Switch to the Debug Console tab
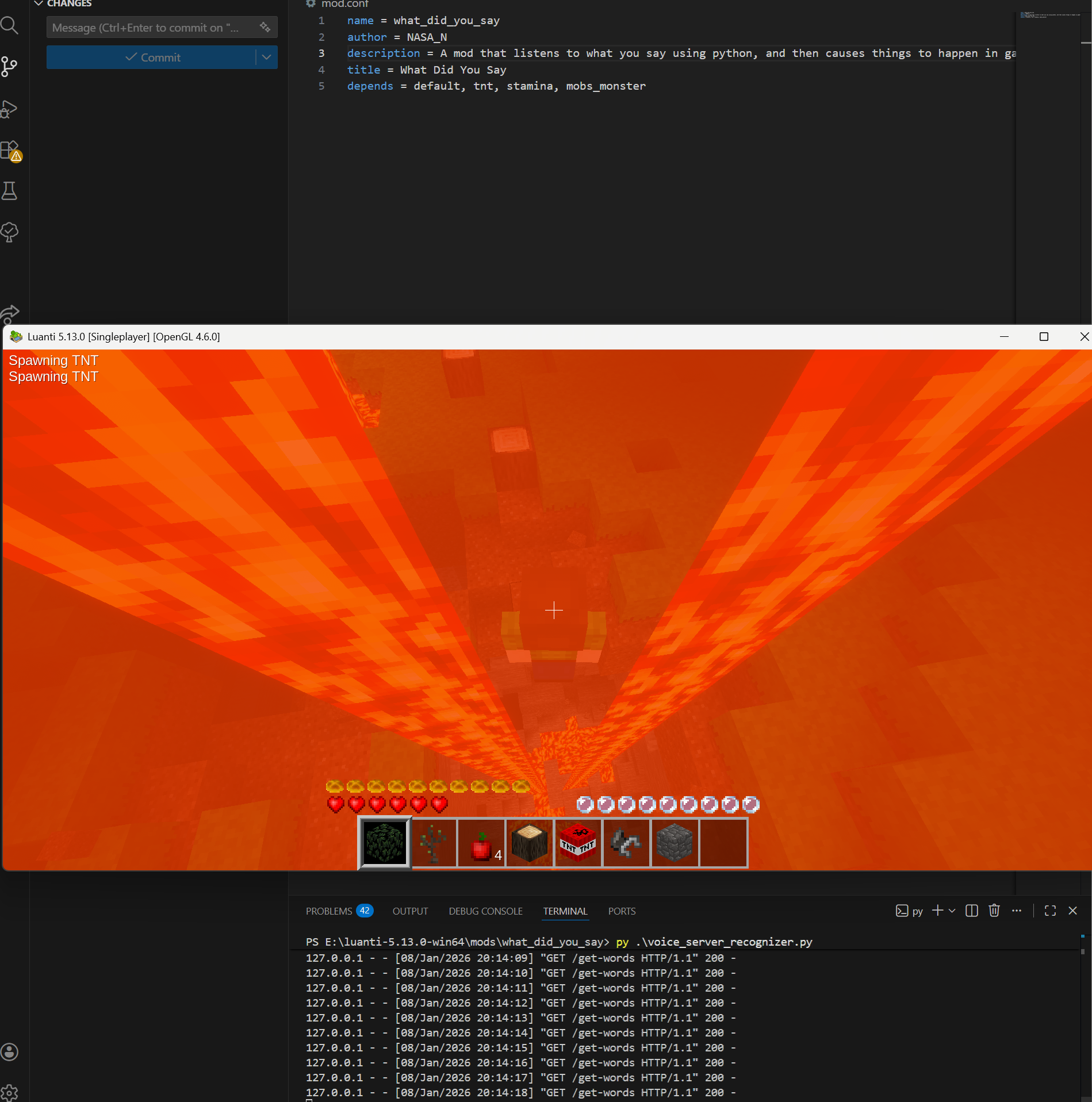Screen dimensions: 1092x1102 point(485,911)
